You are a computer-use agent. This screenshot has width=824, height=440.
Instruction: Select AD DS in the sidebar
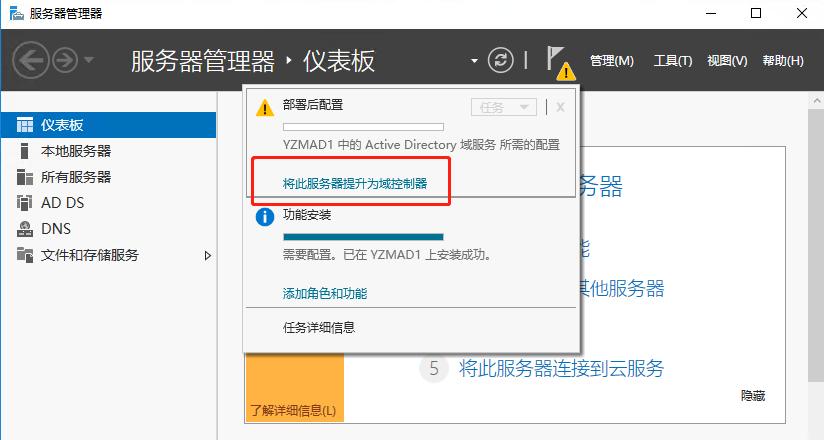click(x=62, y=203)
